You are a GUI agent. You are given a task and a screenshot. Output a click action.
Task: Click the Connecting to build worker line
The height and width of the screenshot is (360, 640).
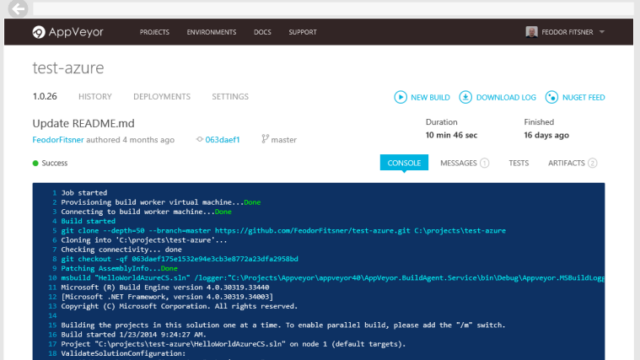(x=146, y=211)
